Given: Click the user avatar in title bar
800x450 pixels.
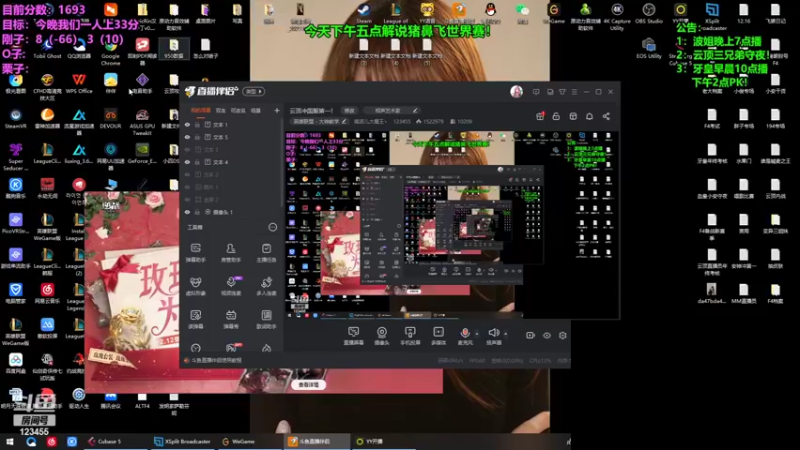Looking at the screenshot, I should click(x=516, y=91).
